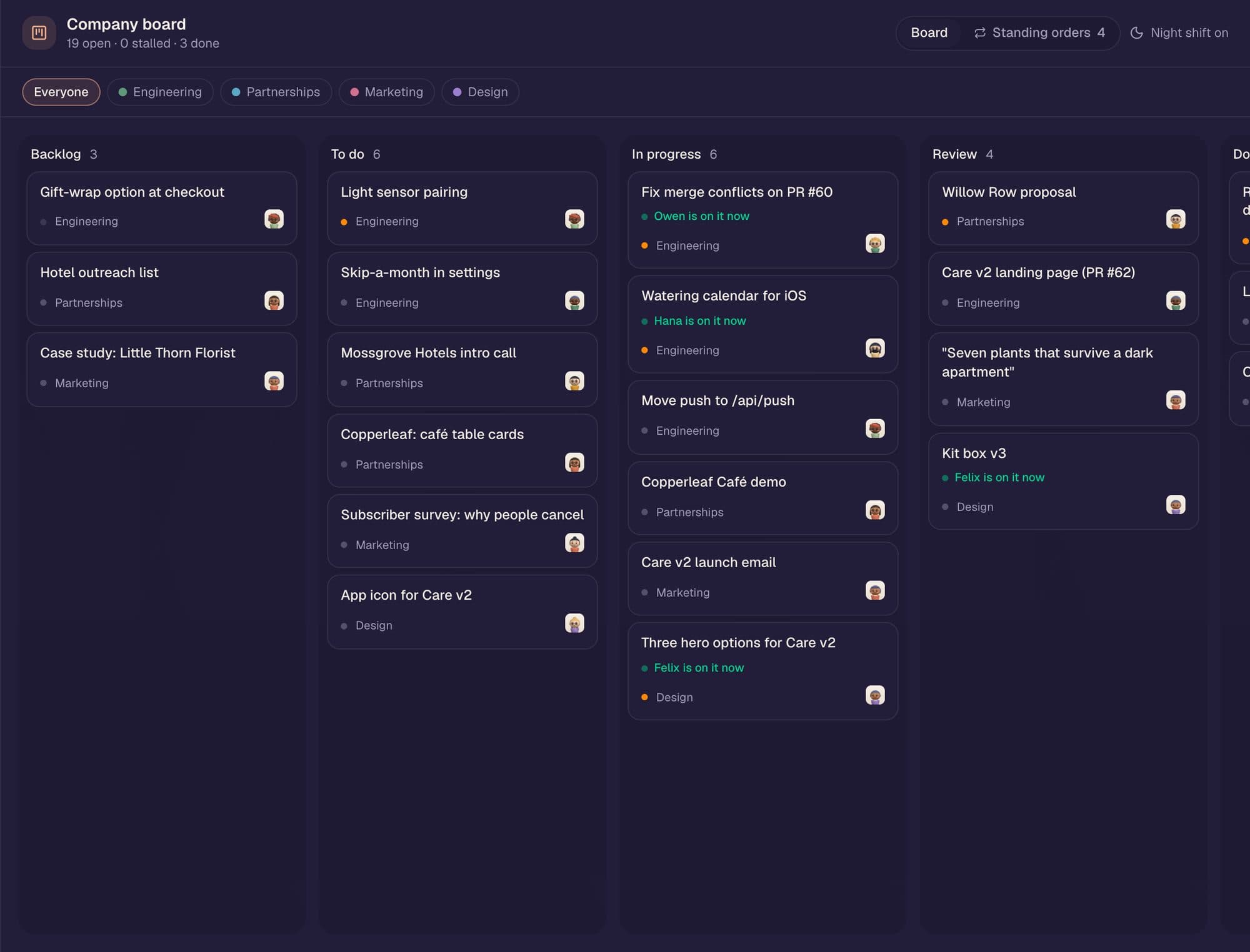This screenshot has width=1250, height=952.
Task: Click avatar on Skip-a-month in settings card
Action: click(x=574, y=300)
